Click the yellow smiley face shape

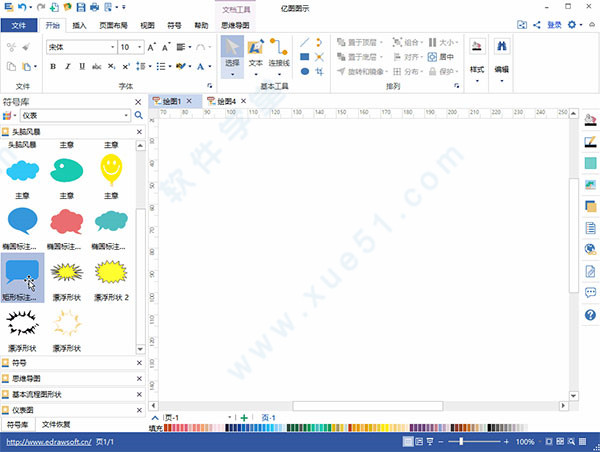tap(111, 170)
